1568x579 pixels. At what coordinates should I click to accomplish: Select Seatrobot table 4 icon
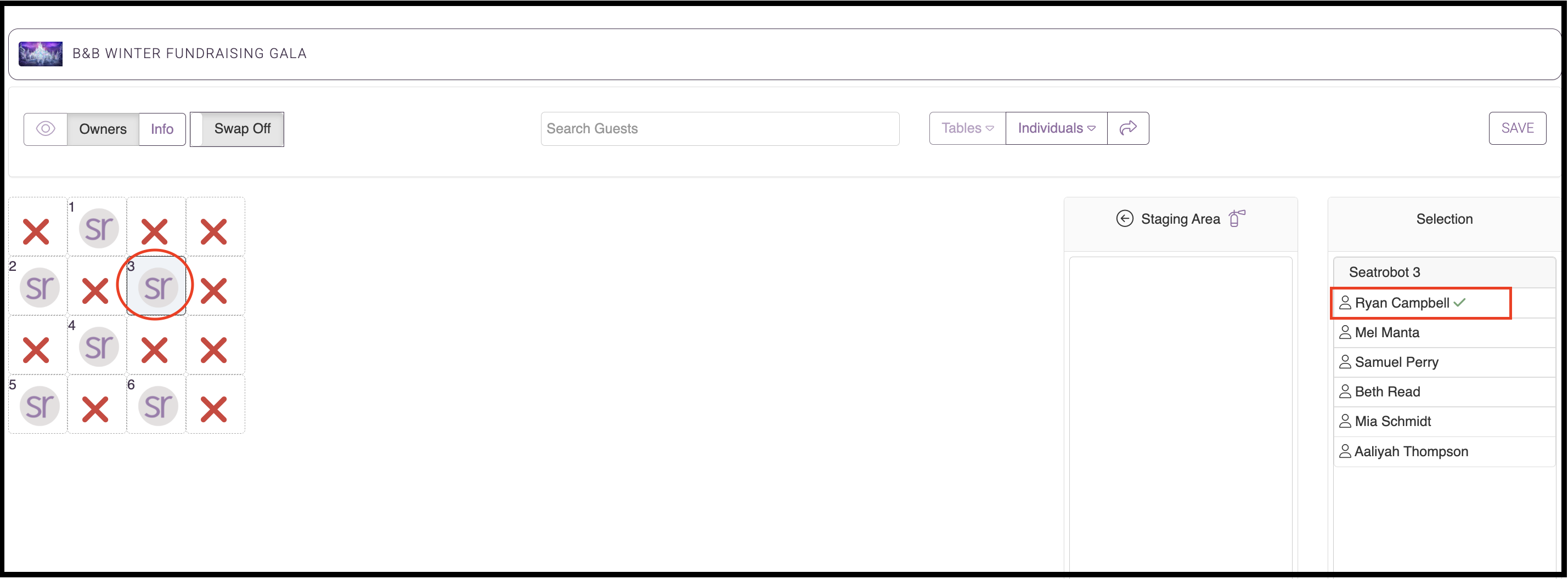click(99, 347)
